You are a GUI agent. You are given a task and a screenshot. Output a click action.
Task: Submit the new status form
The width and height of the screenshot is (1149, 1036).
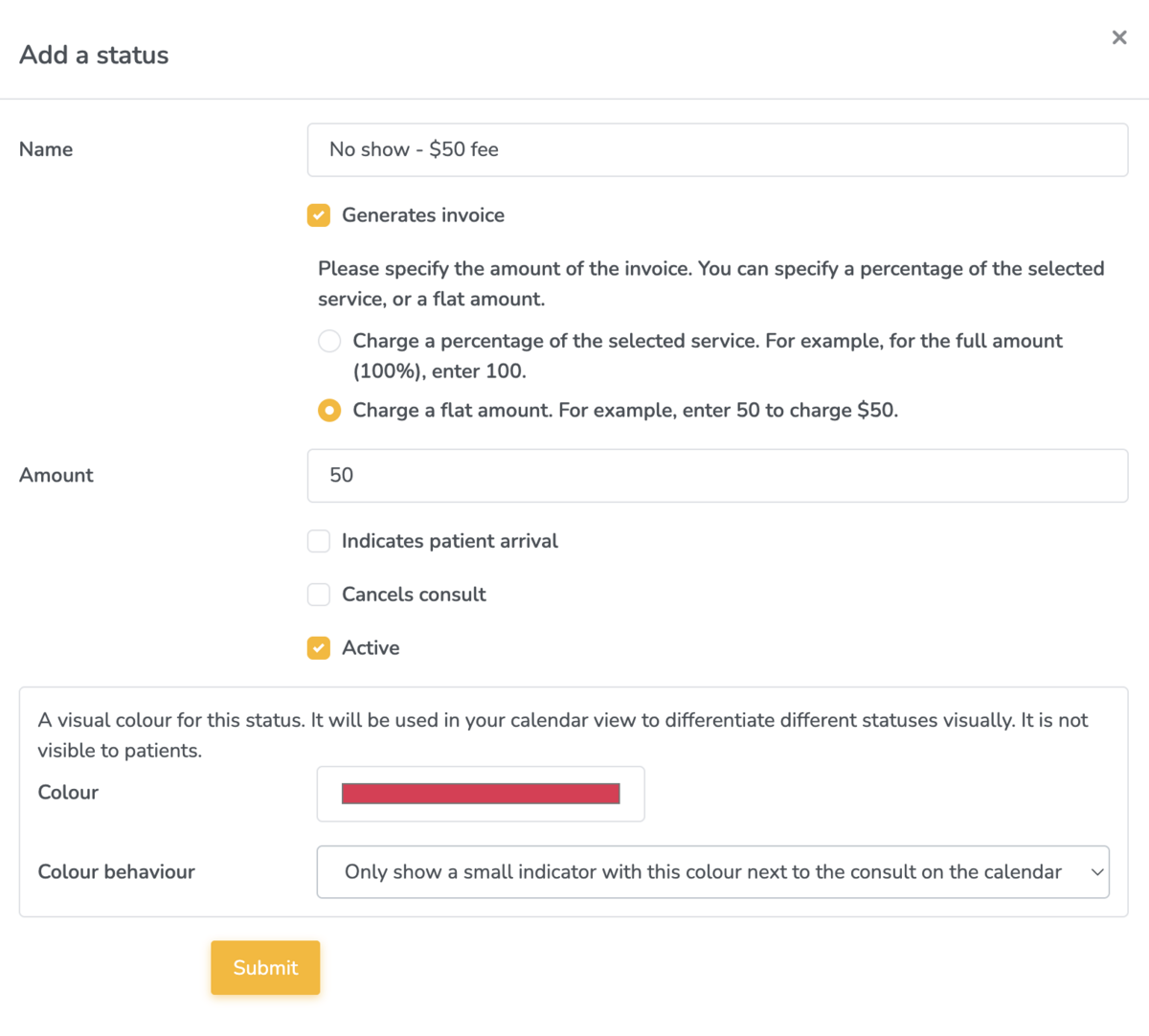[x=265, y=967]
